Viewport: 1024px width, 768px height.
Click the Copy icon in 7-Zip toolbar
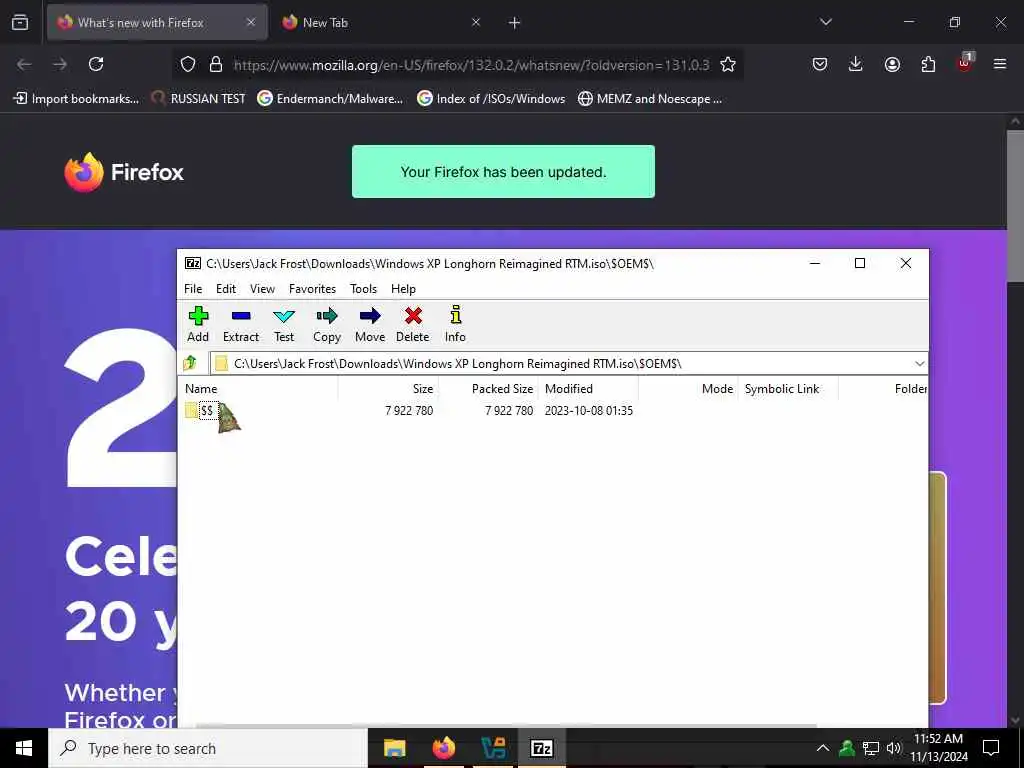pyautogui.click(x=327, y=325)
